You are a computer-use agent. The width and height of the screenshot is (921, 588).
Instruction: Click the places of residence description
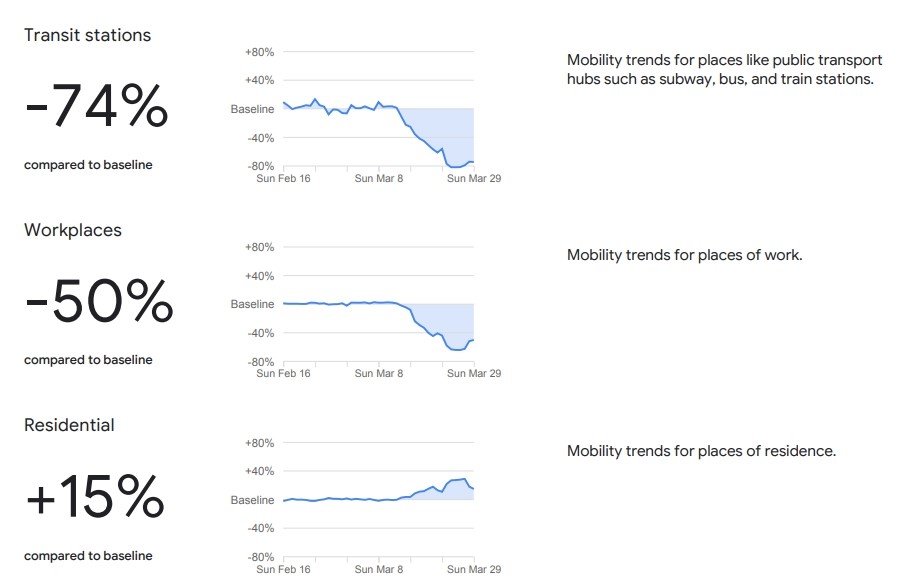(701, 451)
